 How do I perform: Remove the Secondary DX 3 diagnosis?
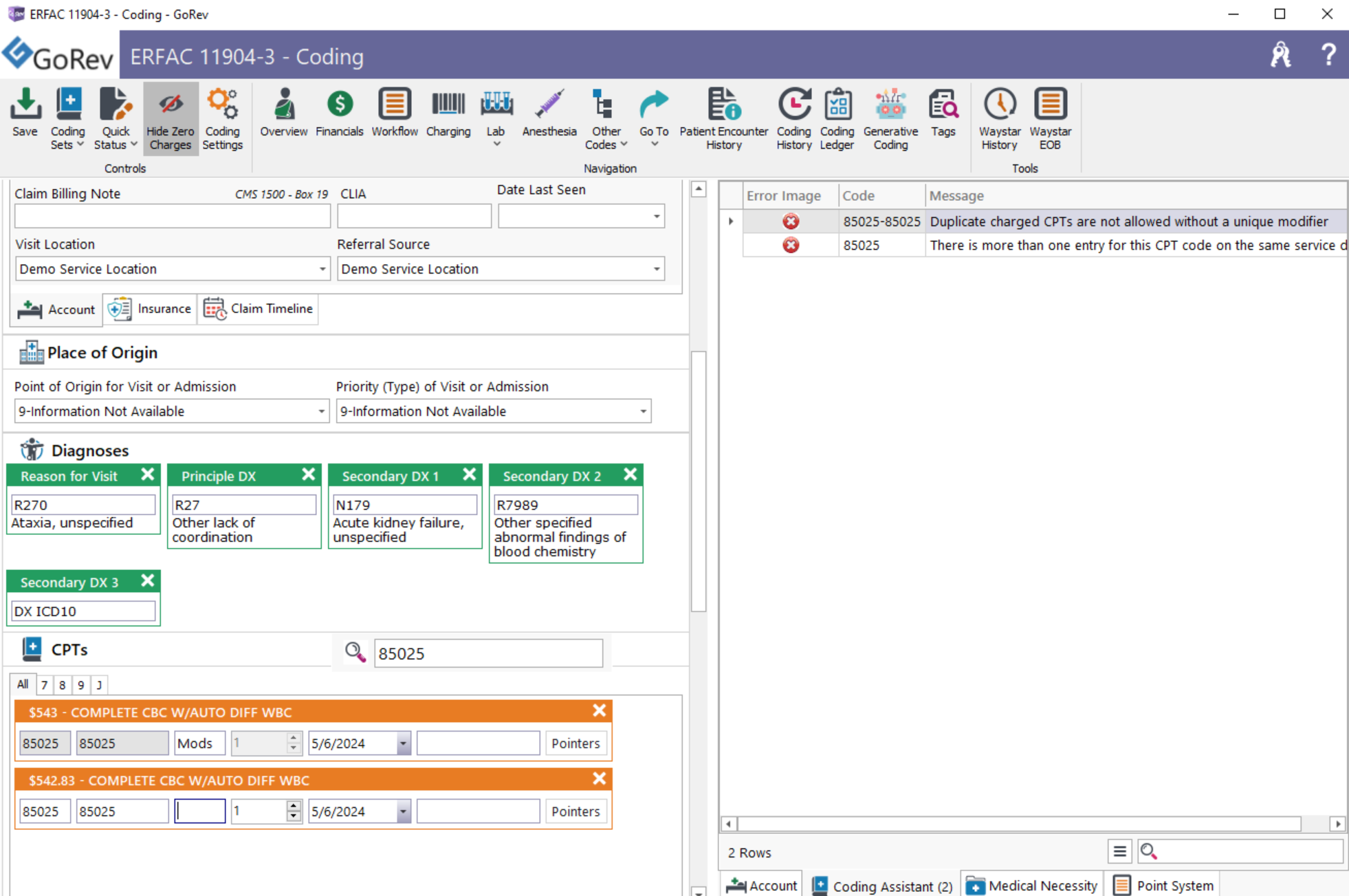(x=147, y=581)
